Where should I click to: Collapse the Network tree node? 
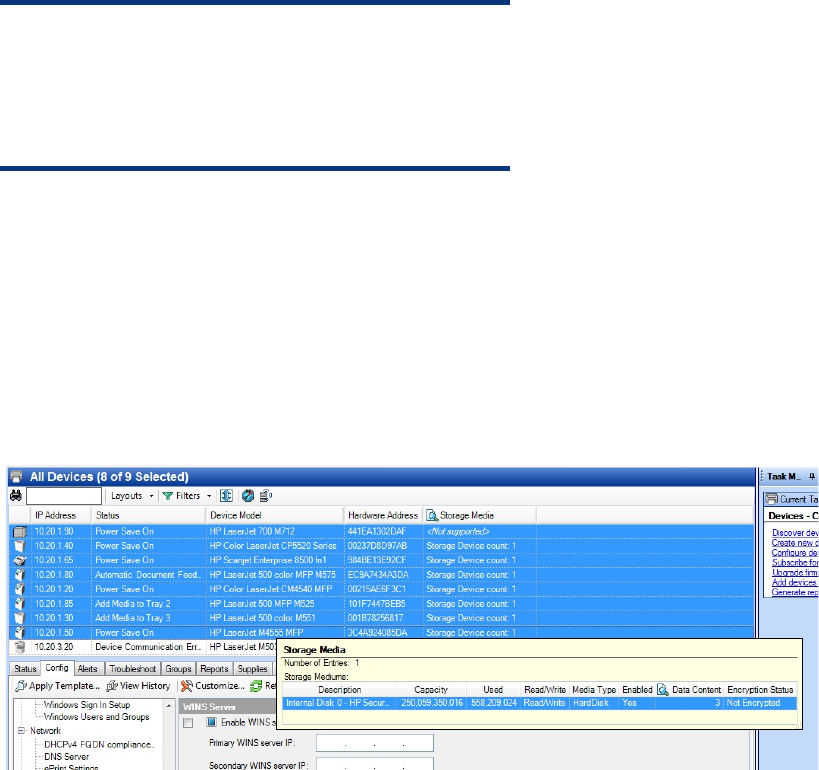tap(21, 731)
